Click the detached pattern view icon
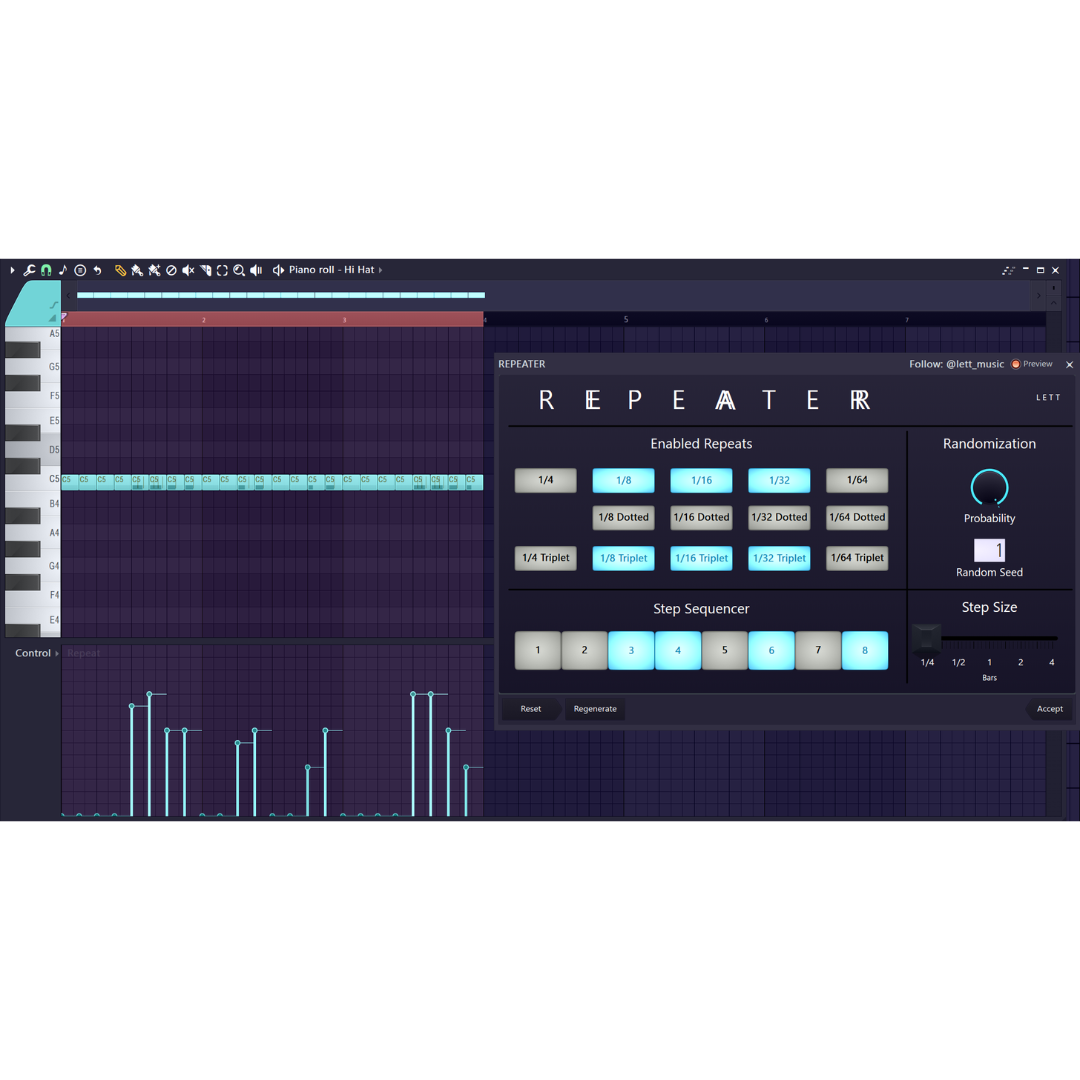Screen dimensions: 1080x1080 tap(1008, 270)
